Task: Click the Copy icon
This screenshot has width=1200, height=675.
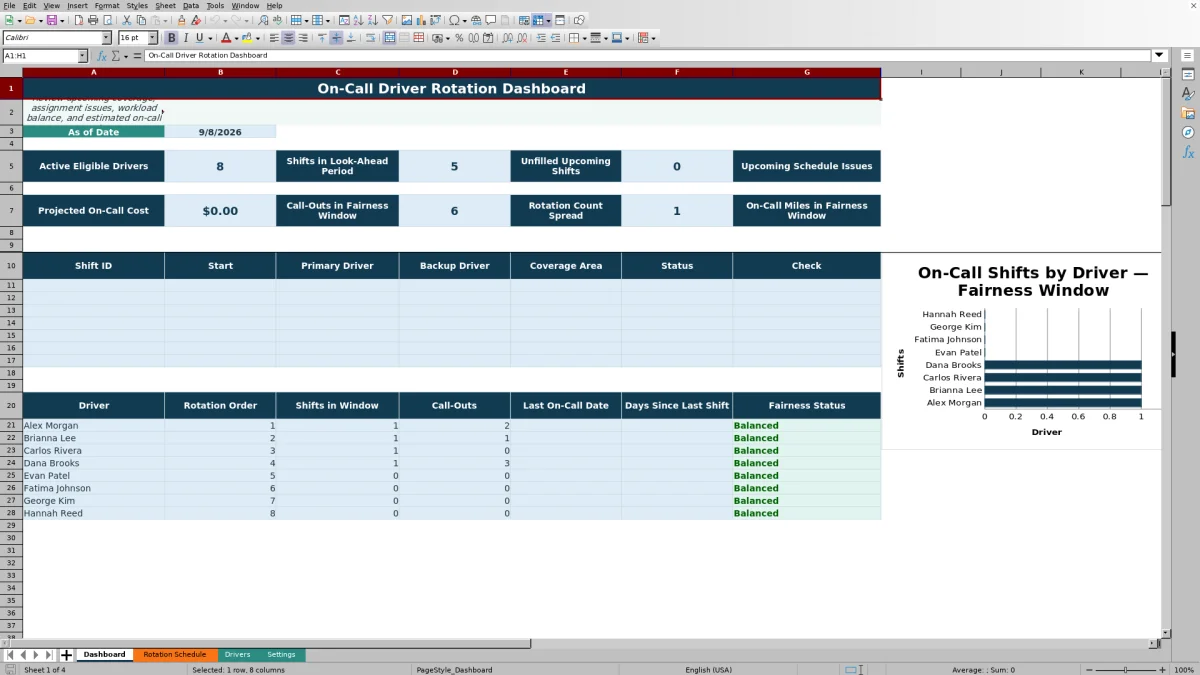Action: (141, 20)
